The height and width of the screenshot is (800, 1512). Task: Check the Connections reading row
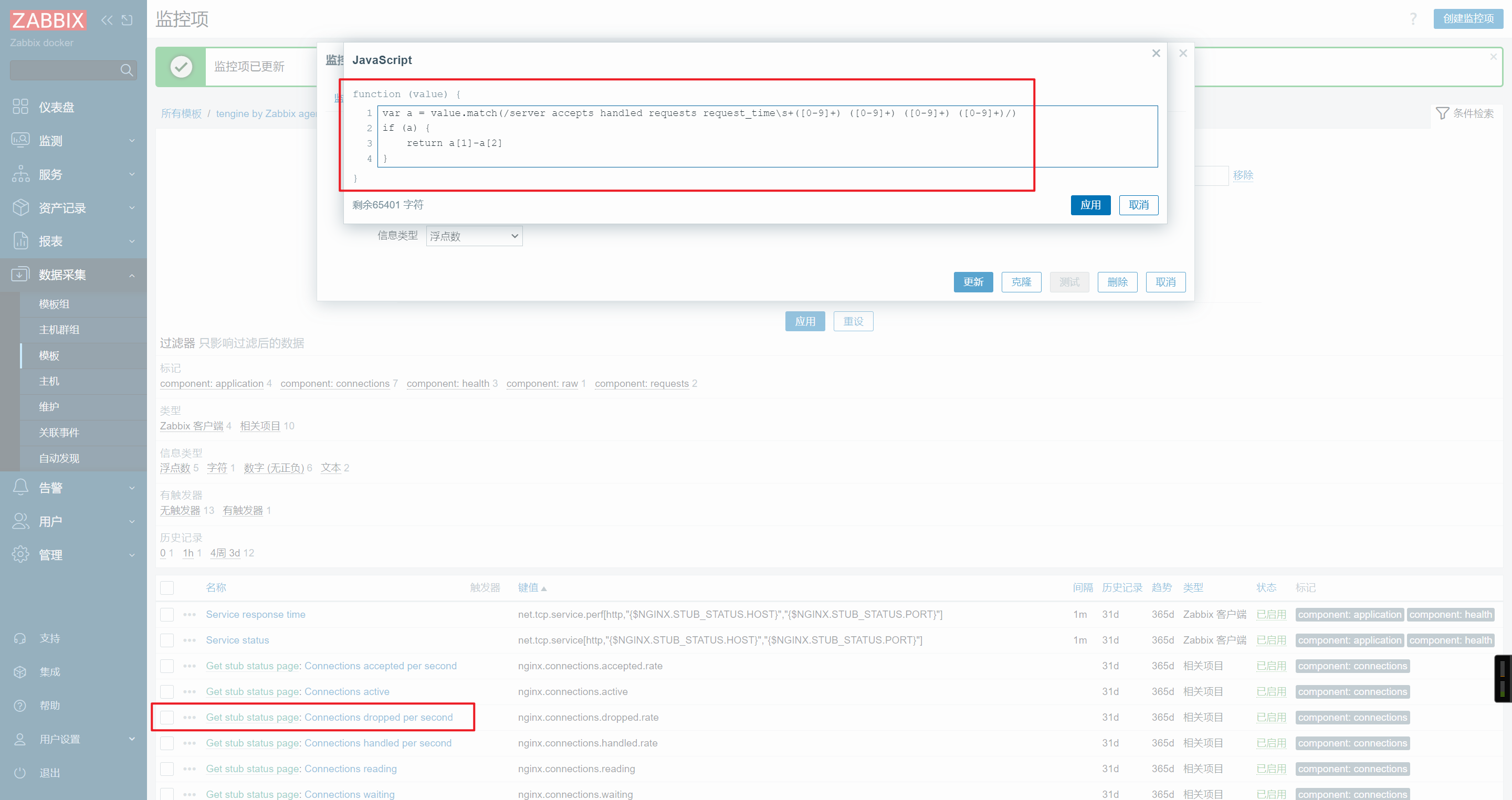tap(167, 769)
